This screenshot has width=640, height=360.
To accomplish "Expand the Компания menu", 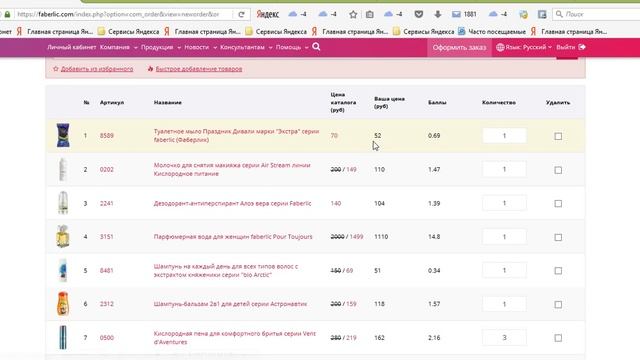I will [x=118, y=47].
